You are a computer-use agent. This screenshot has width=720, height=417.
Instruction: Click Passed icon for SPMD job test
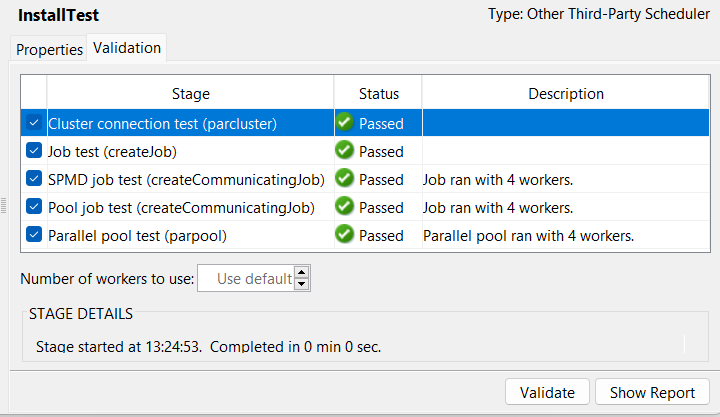coord(345,179)
